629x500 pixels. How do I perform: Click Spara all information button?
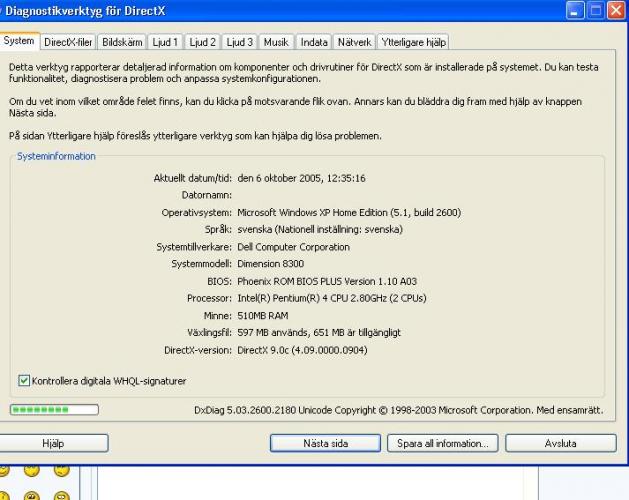click(x=442, y=443)
